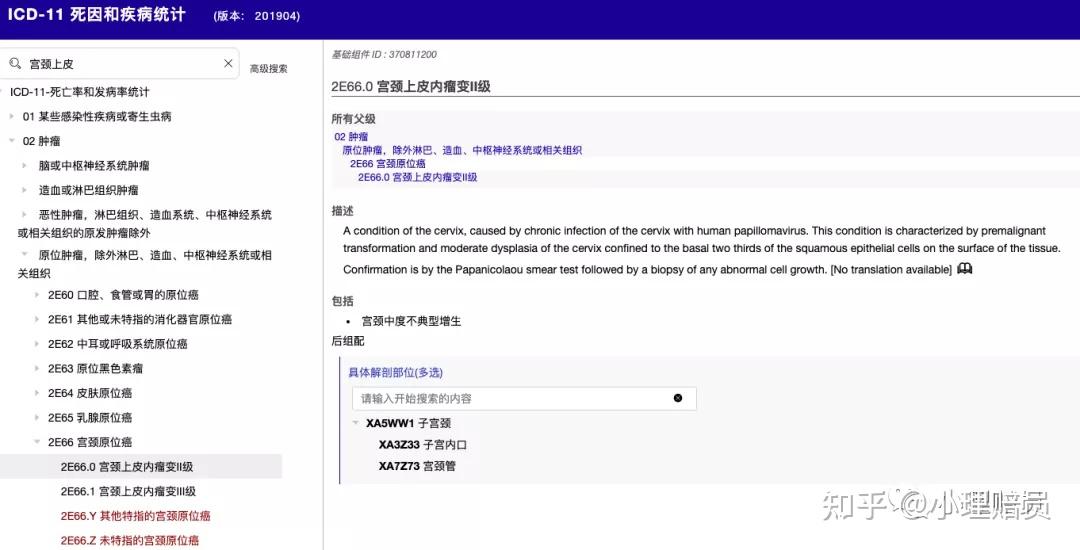Open 高级搜索 advanced search
The height and width of the screenshot is (550, 1080).
tap(269, 68)
